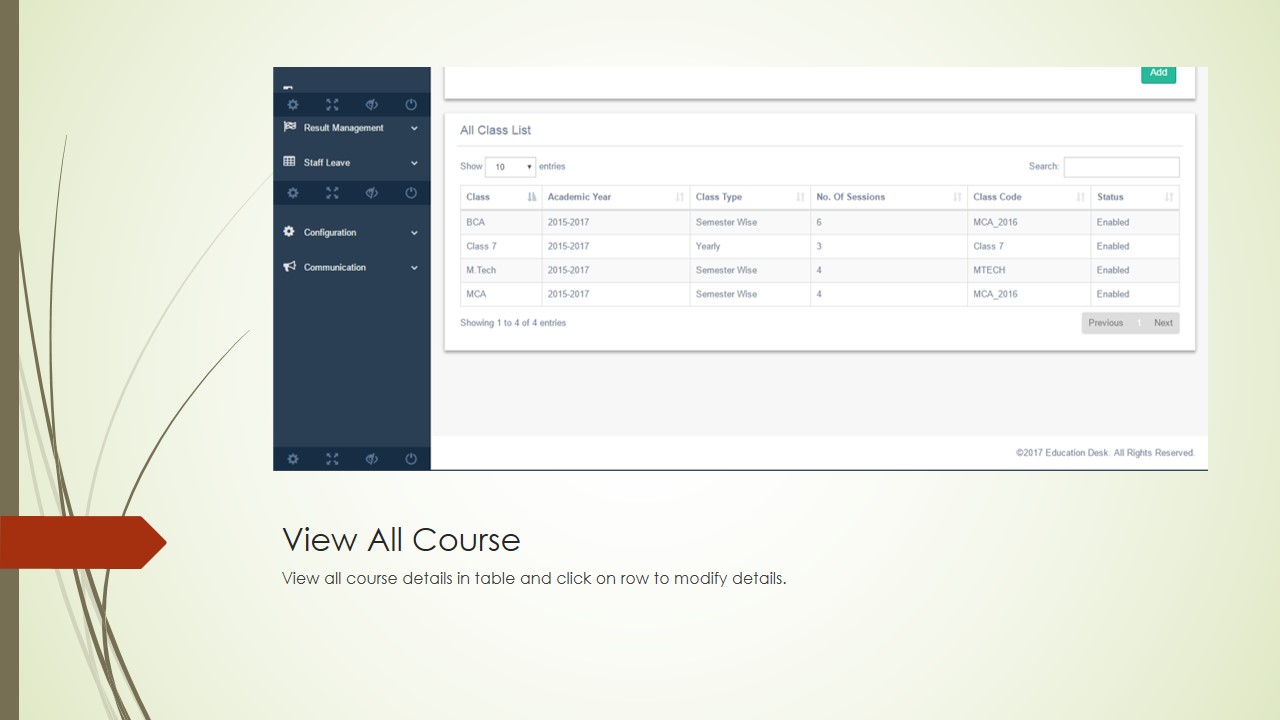Expand Result Management chevron arrow

click(414, 128)
